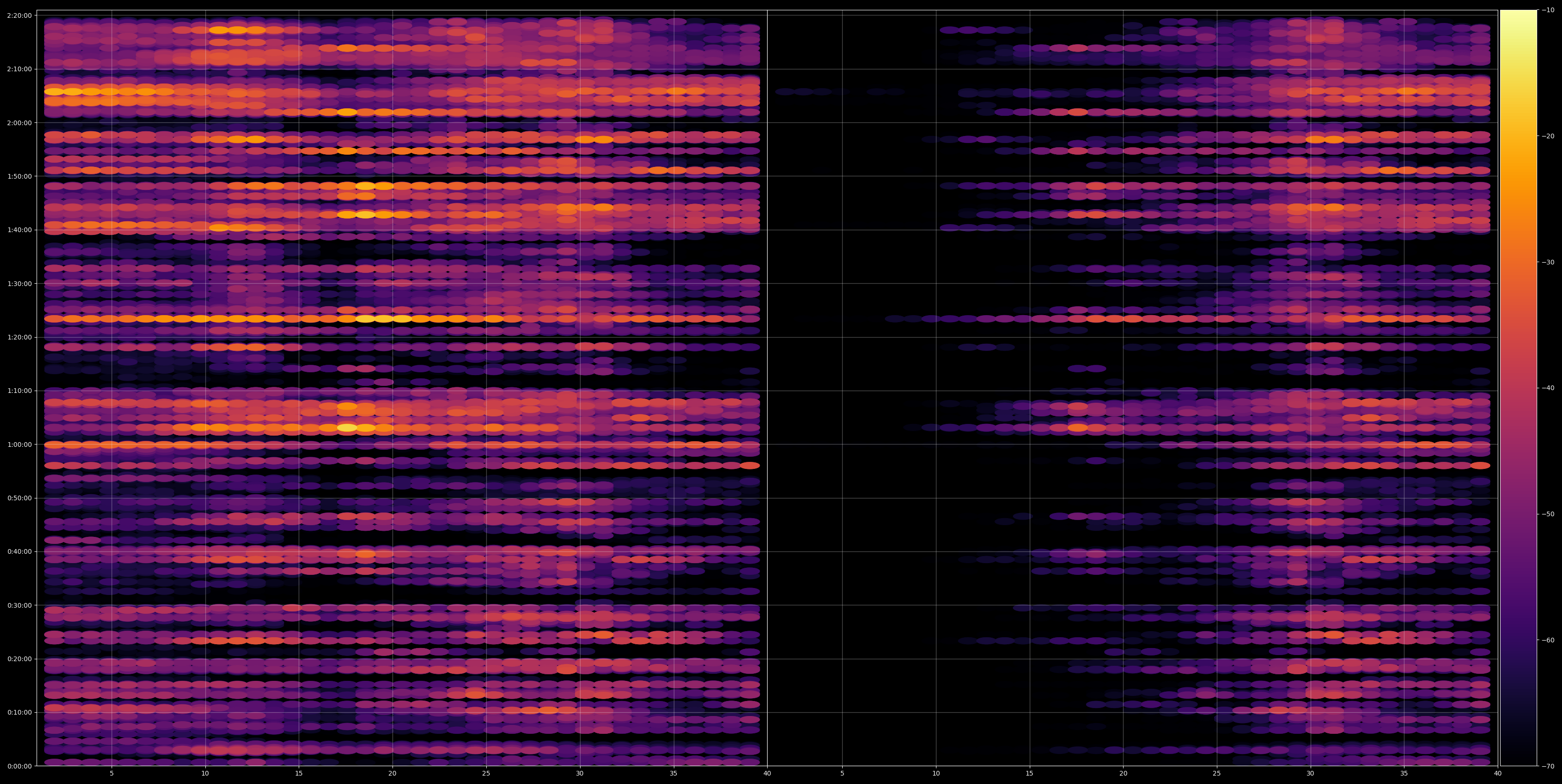Click x-axis tick 30 of the left heatmap

pos(580,774)
